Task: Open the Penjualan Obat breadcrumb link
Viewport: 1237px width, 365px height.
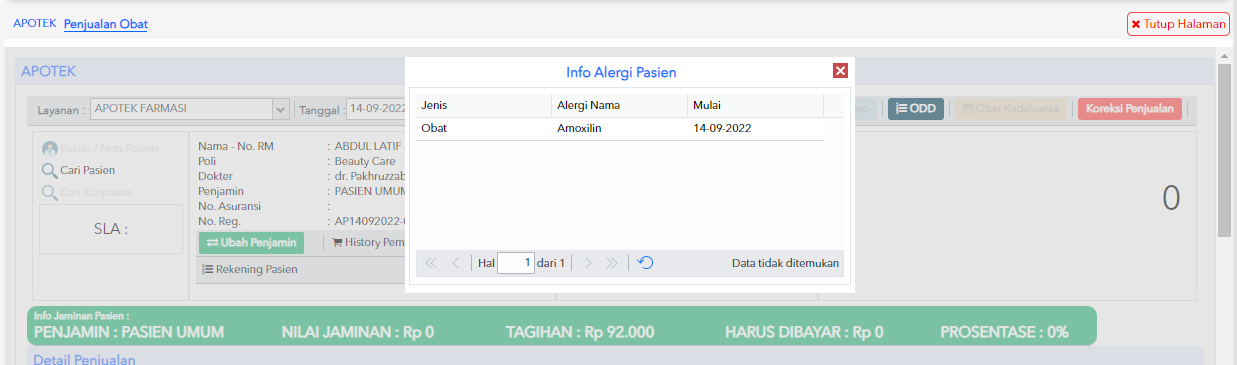Action: click(x=106, y=23)
